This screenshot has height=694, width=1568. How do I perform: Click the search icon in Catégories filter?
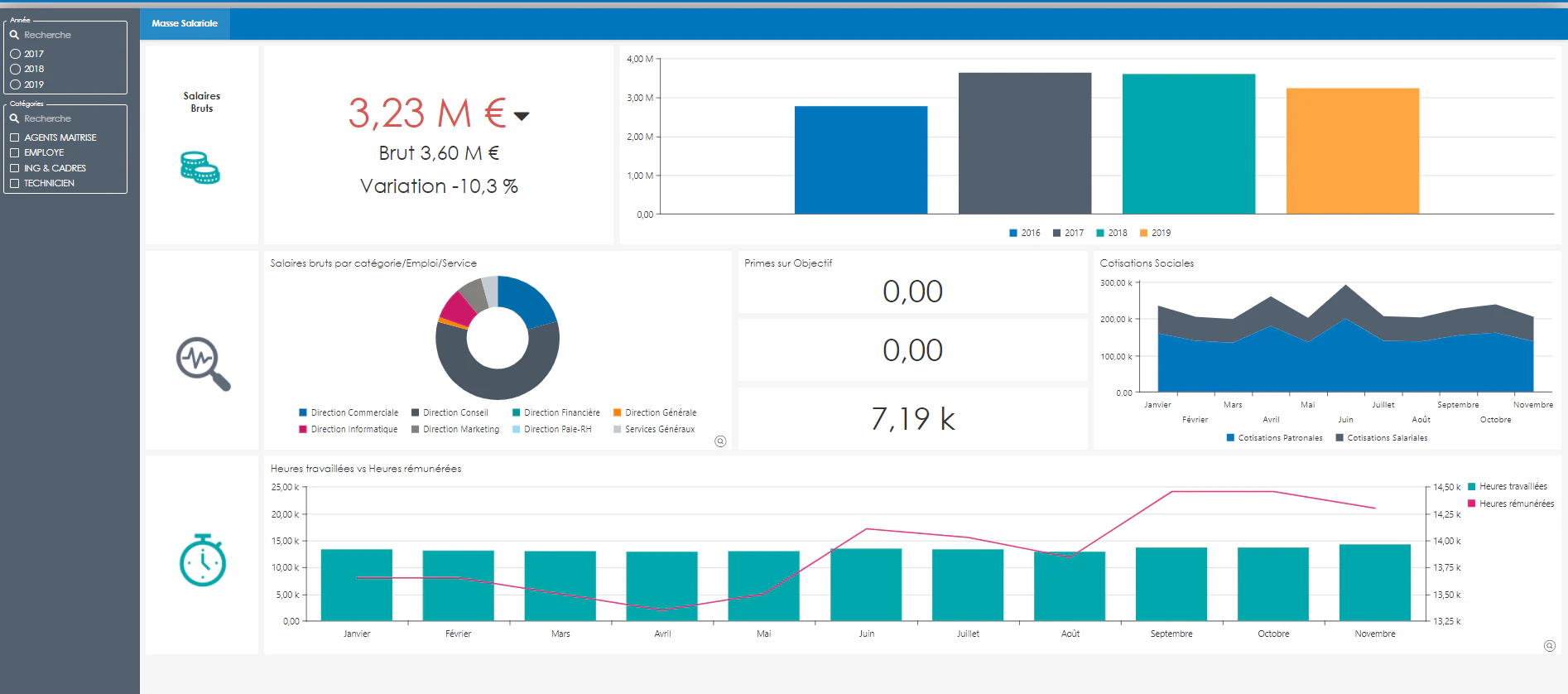pyautogui.click(x=14, y=118)
